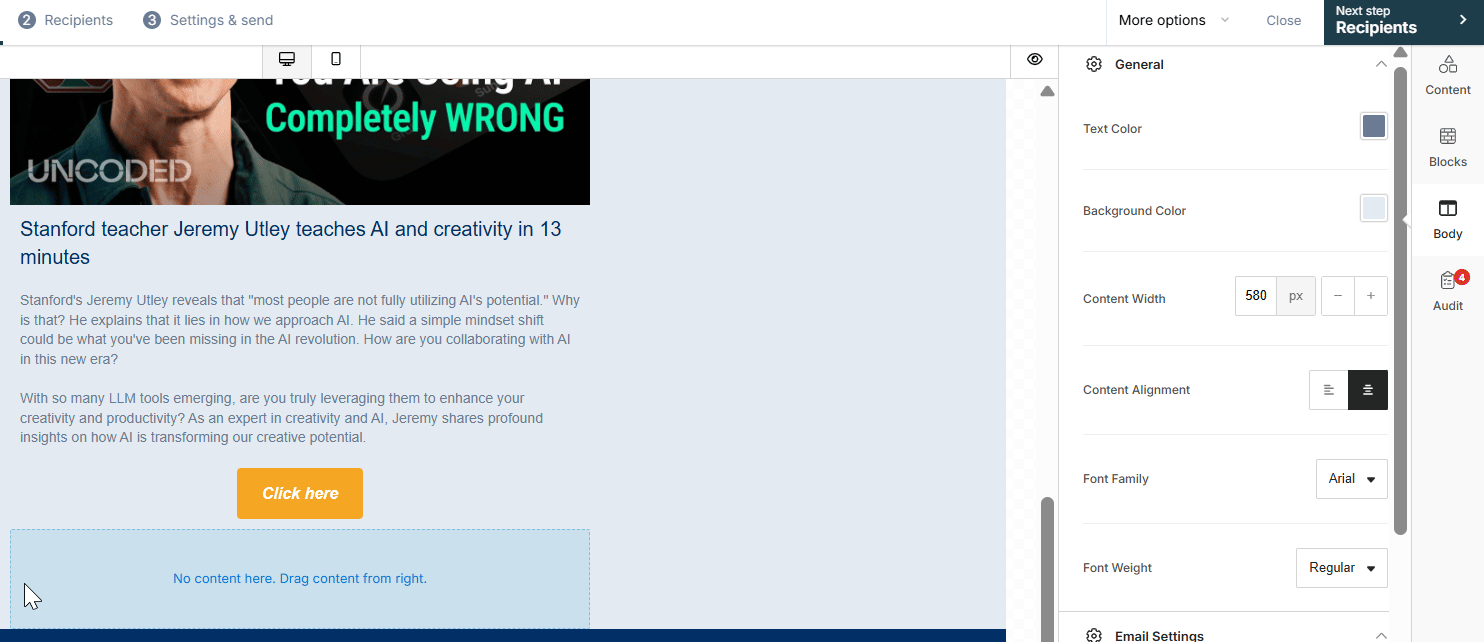Screen dimensions: 1484x642
Task: Click the empty 'No content here' drop zone
Action: [300, 579]
